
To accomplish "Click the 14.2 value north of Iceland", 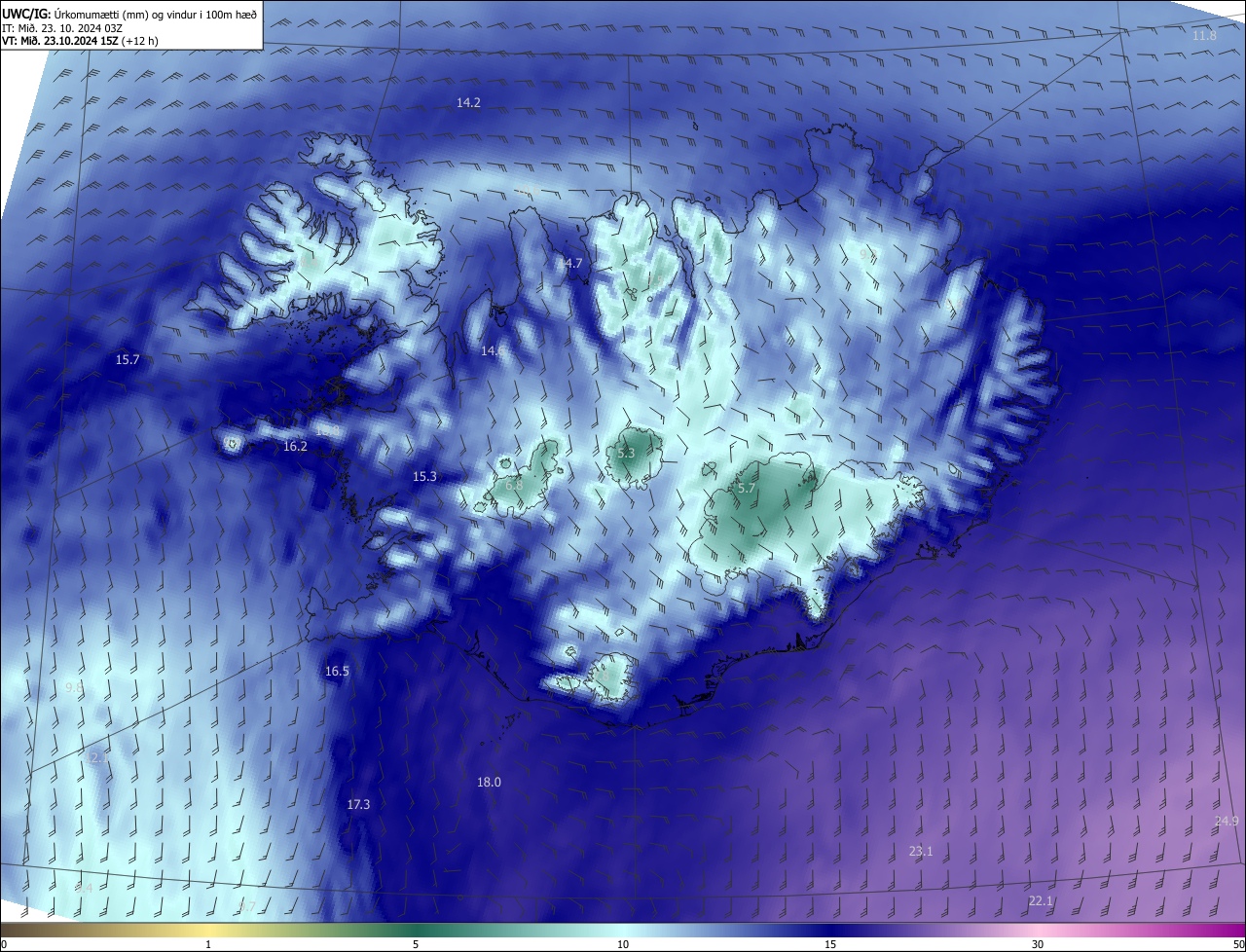I will [x=468, y=102].
